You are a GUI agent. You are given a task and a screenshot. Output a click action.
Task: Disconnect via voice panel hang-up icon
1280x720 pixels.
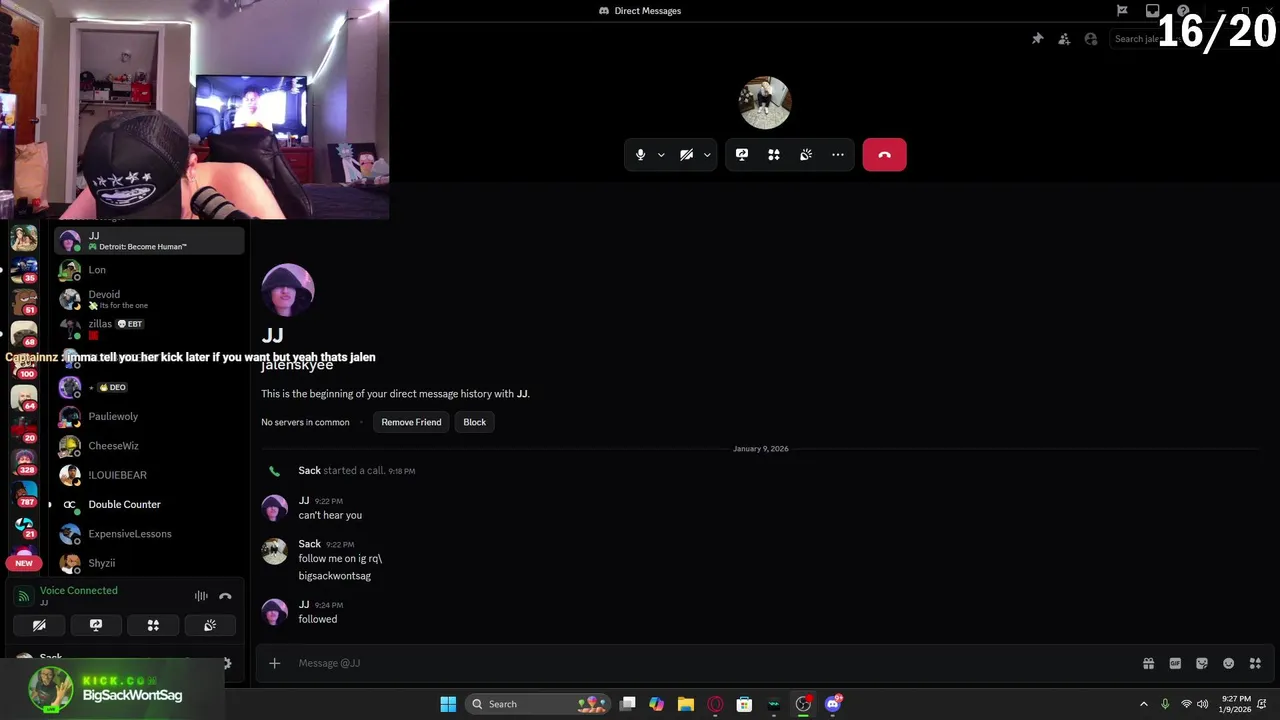coord(225,596)
